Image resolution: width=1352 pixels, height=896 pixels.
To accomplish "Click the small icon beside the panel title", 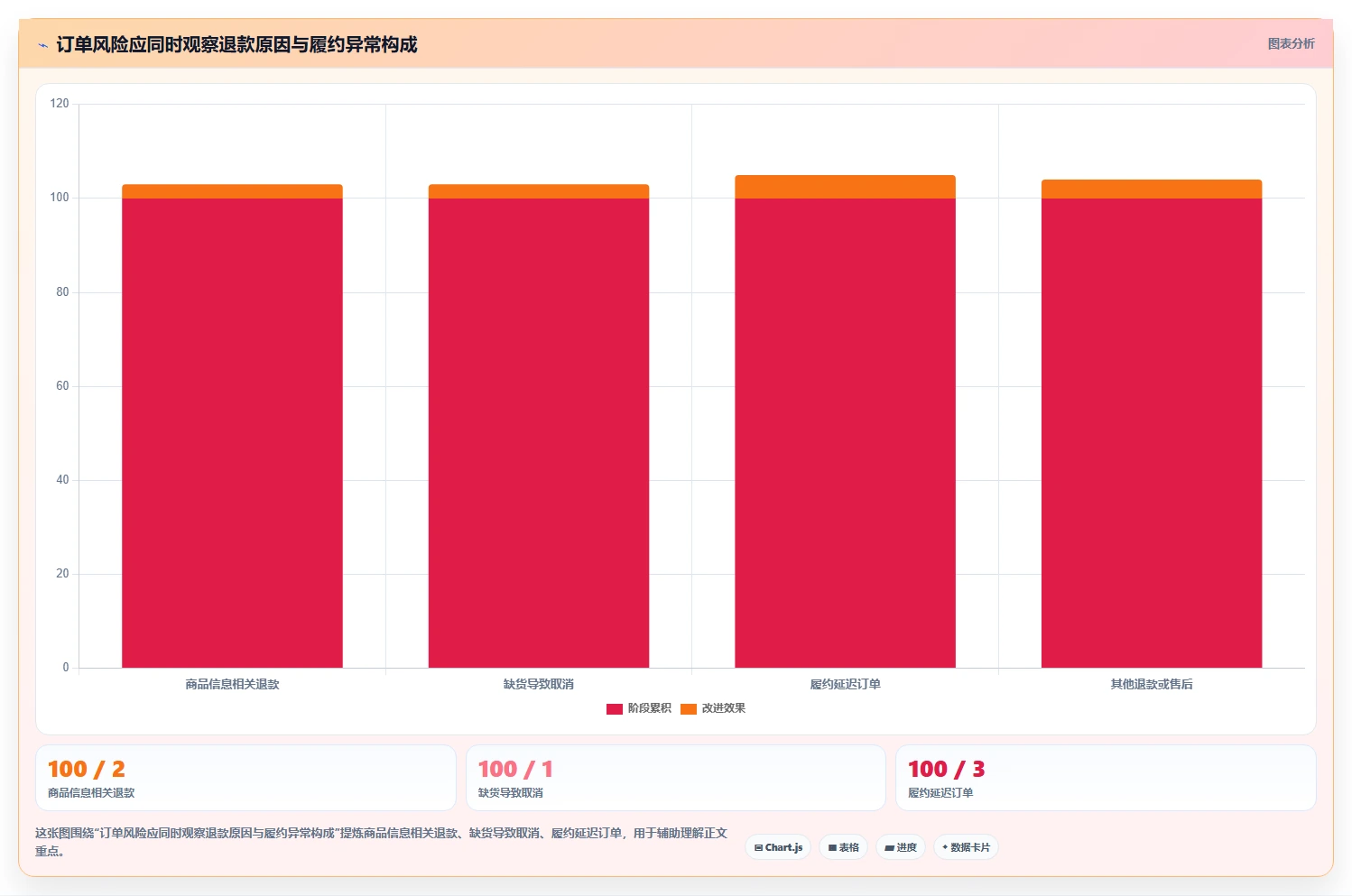I will tap(42, 45).
